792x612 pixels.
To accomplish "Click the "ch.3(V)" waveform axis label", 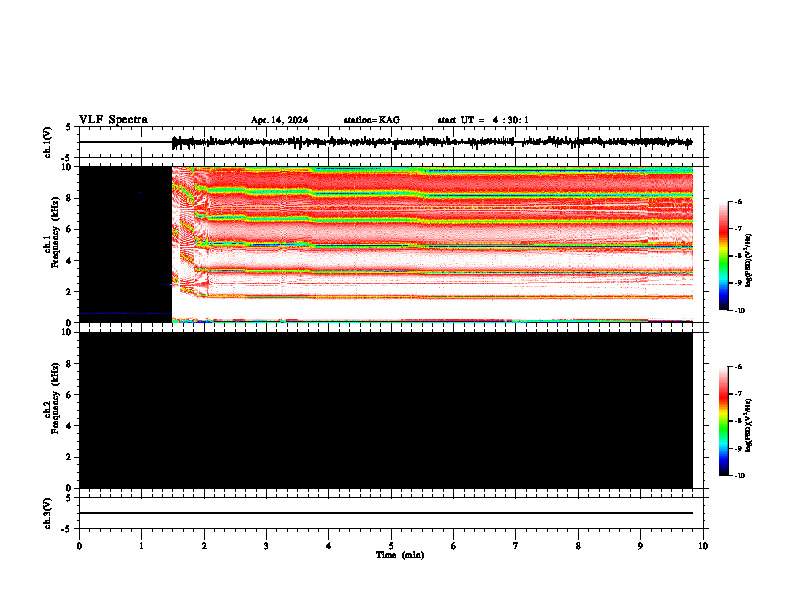I will click(x=47, y=513).
